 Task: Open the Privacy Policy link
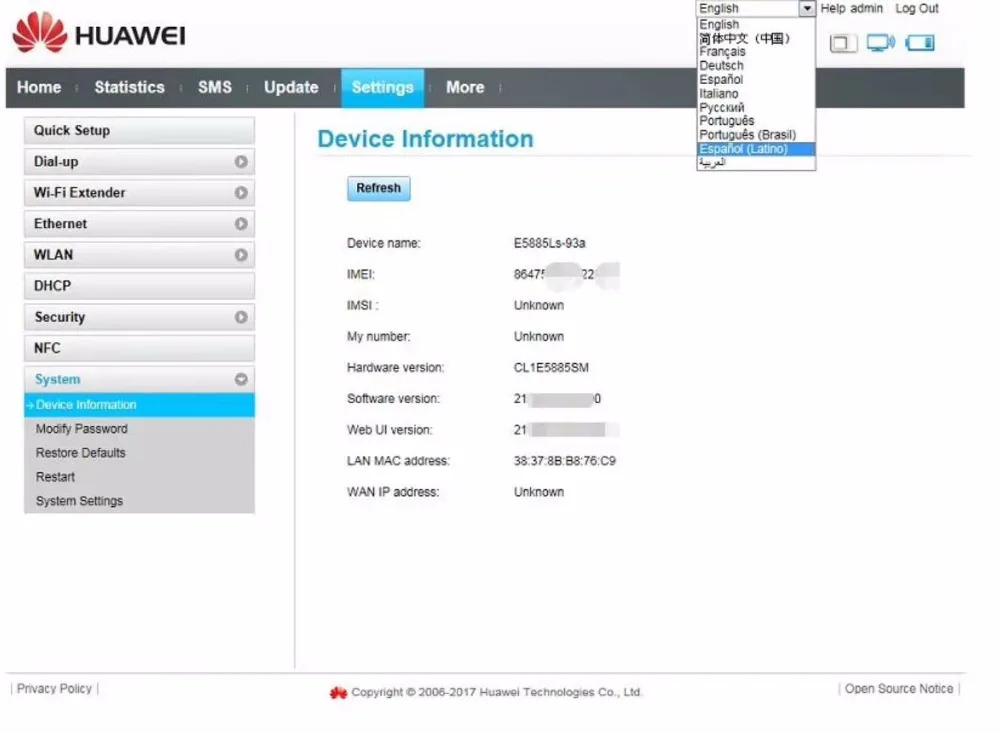(x=54, y=688)
